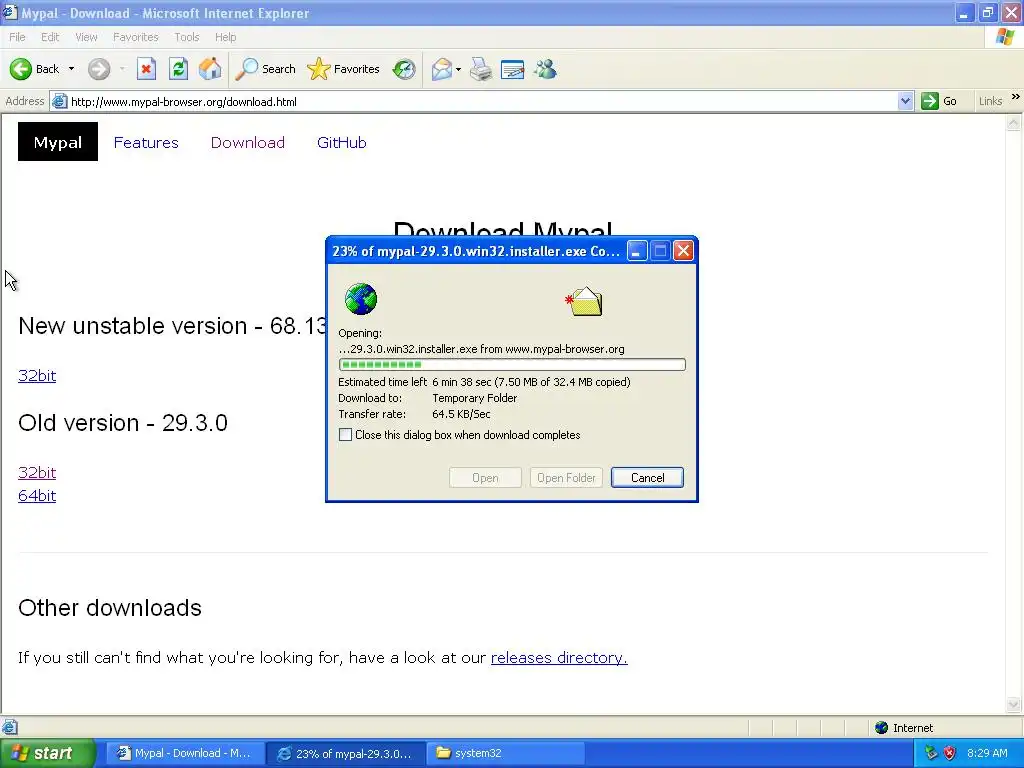Click the Internet zone globe in status bar
This screenshot has height=768, width=1024.
click(882, 728)
